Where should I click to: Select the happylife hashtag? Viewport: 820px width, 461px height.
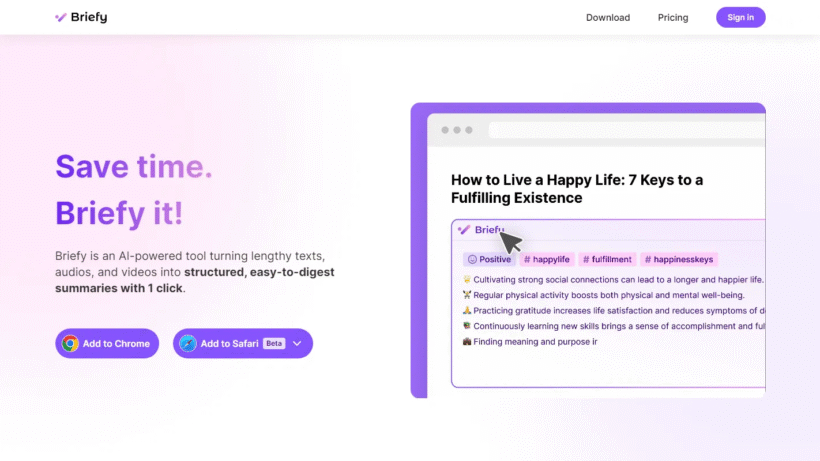coord(546,259)
